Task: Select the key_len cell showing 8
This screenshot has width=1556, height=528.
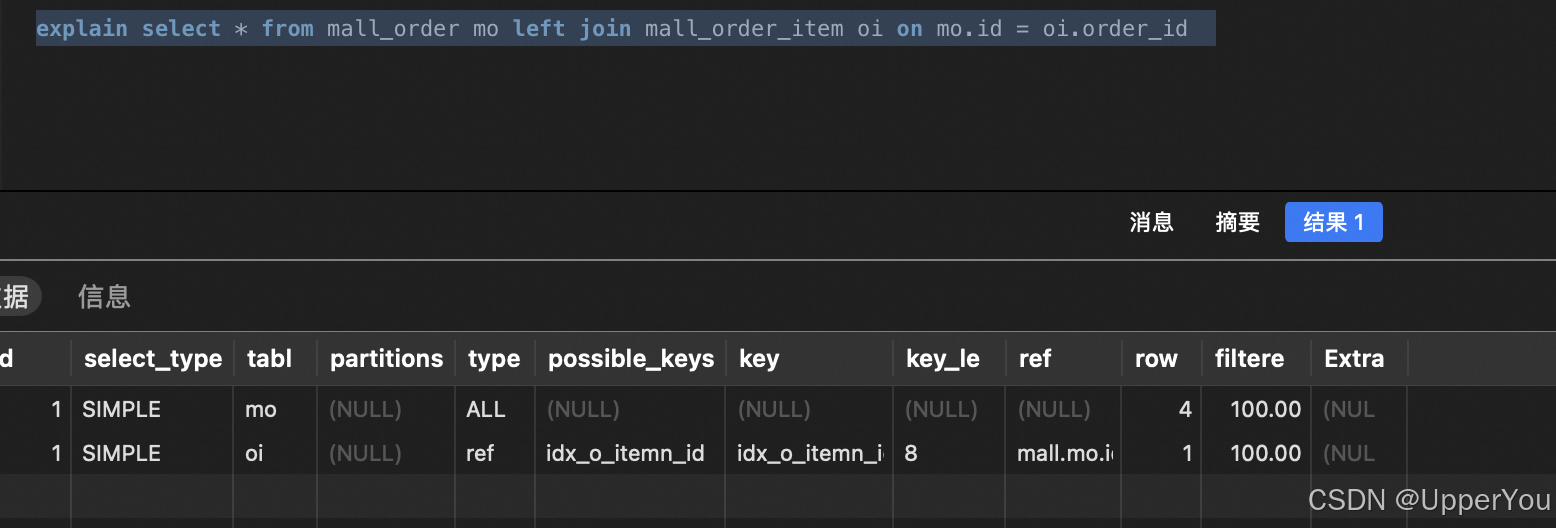Action: 949,453
